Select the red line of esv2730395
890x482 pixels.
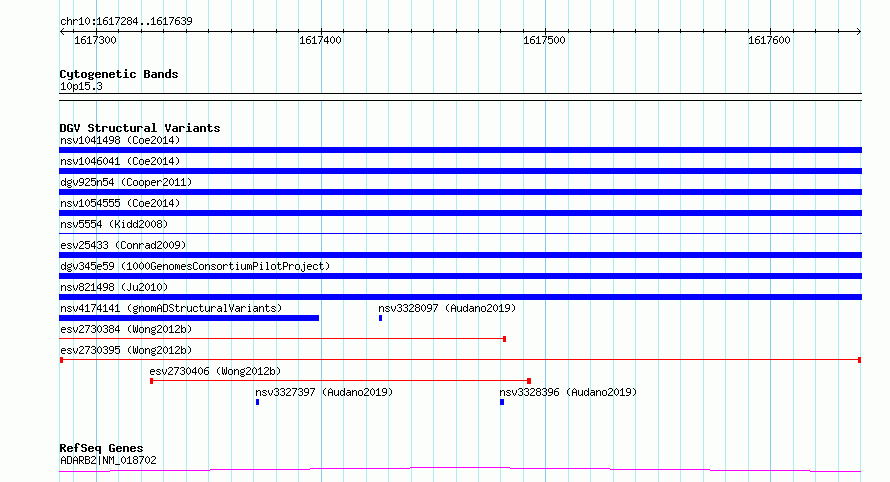[460, 360]
